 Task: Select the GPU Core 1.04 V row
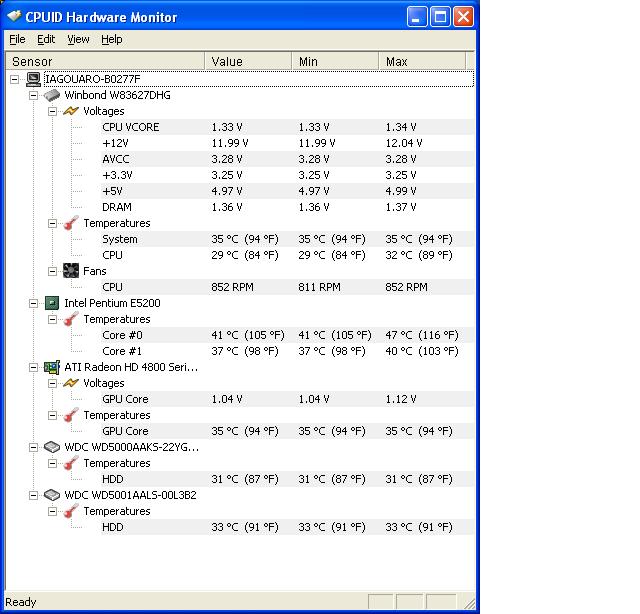pos(287,399)
